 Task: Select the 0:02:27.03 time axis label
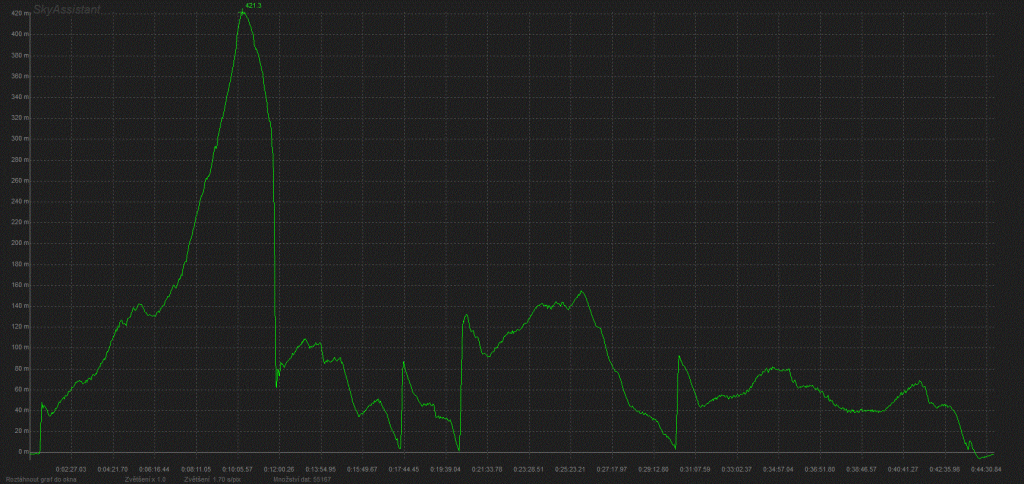click(71, 468)
